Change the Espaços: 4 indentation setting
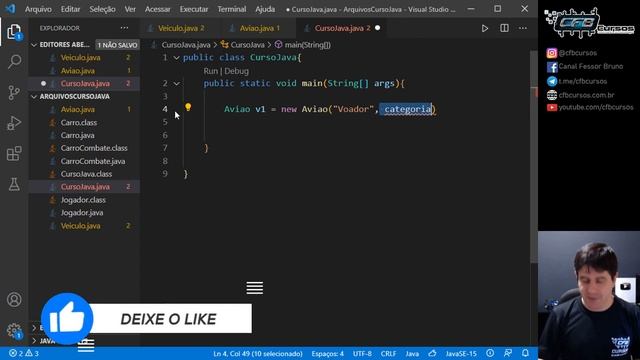 pyautogui.click(x=327, y=353)
